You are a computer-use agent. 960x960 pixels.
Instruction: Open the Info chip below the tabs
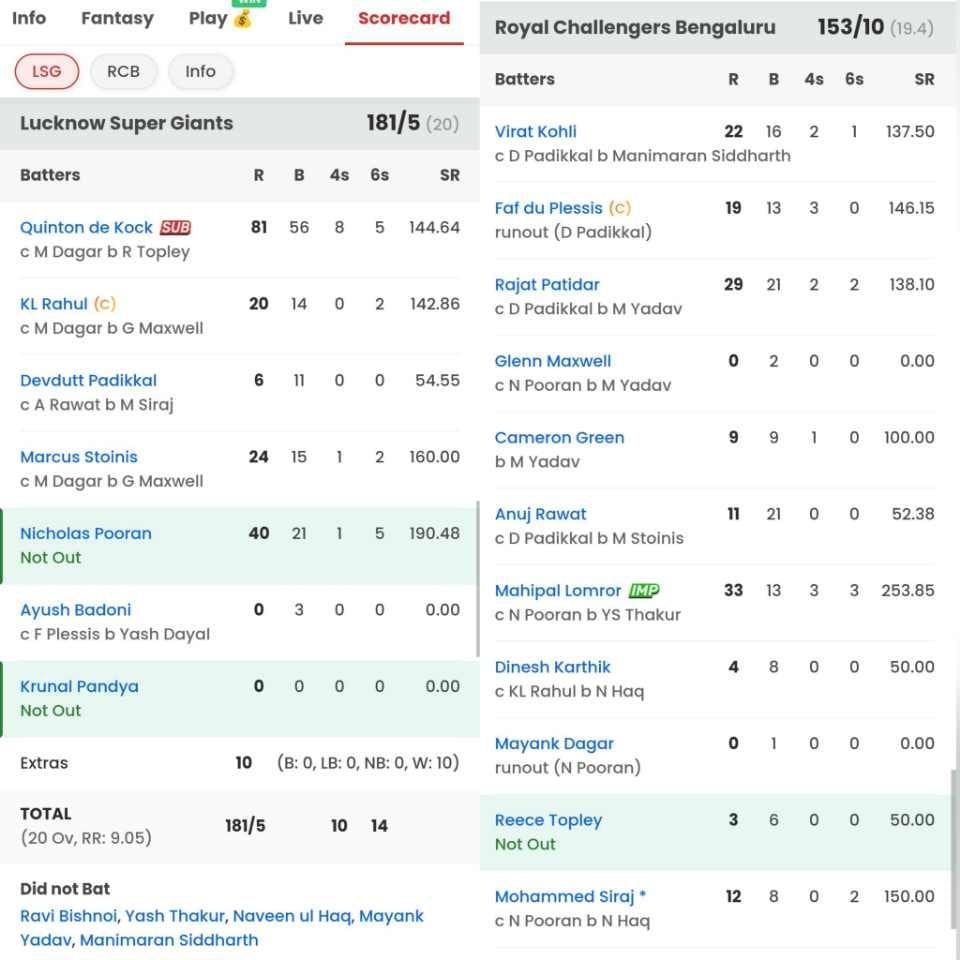200,71
